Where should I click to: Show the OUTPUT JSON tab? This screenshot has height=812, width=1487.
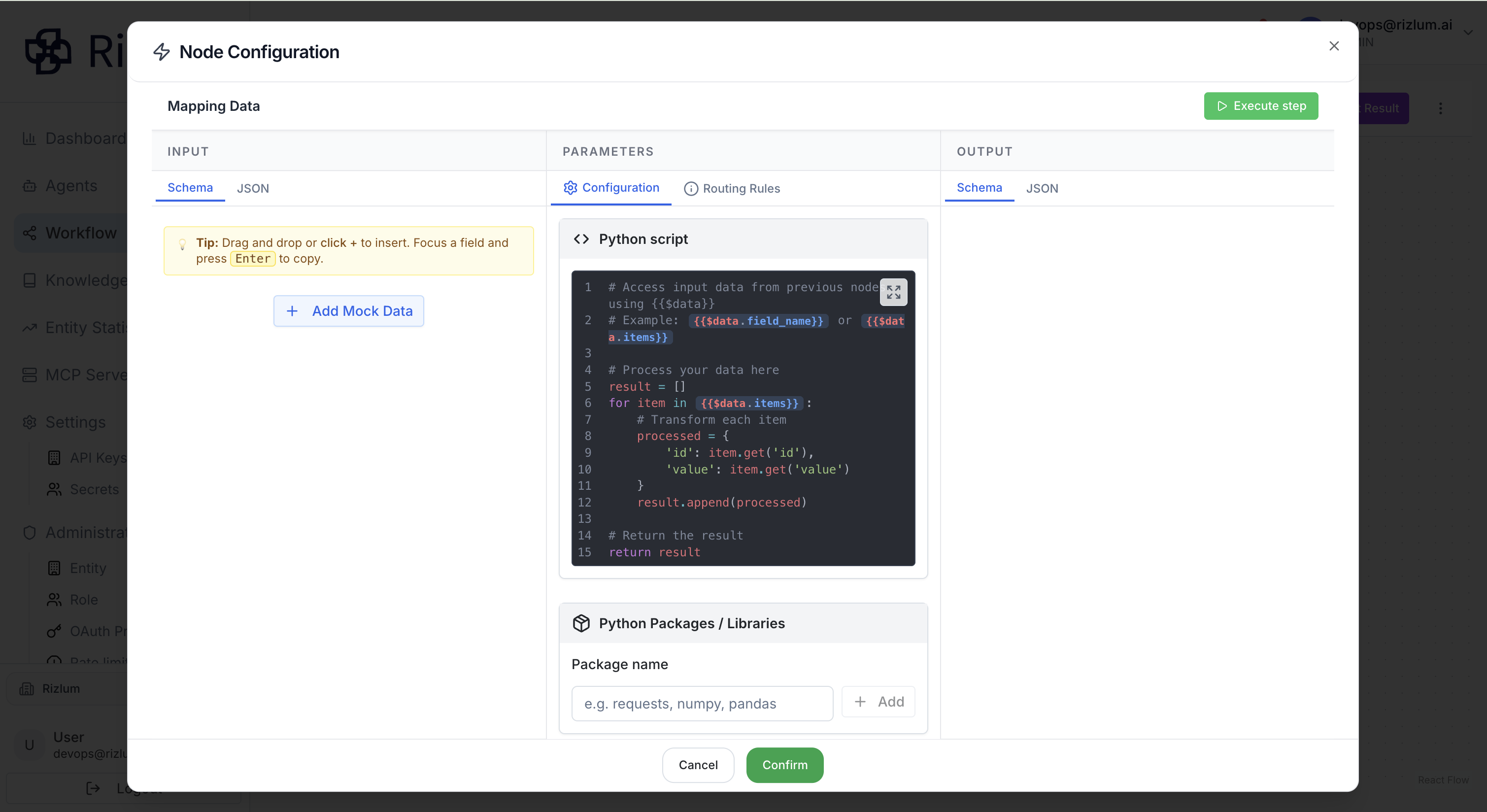tap(1042, 188)
